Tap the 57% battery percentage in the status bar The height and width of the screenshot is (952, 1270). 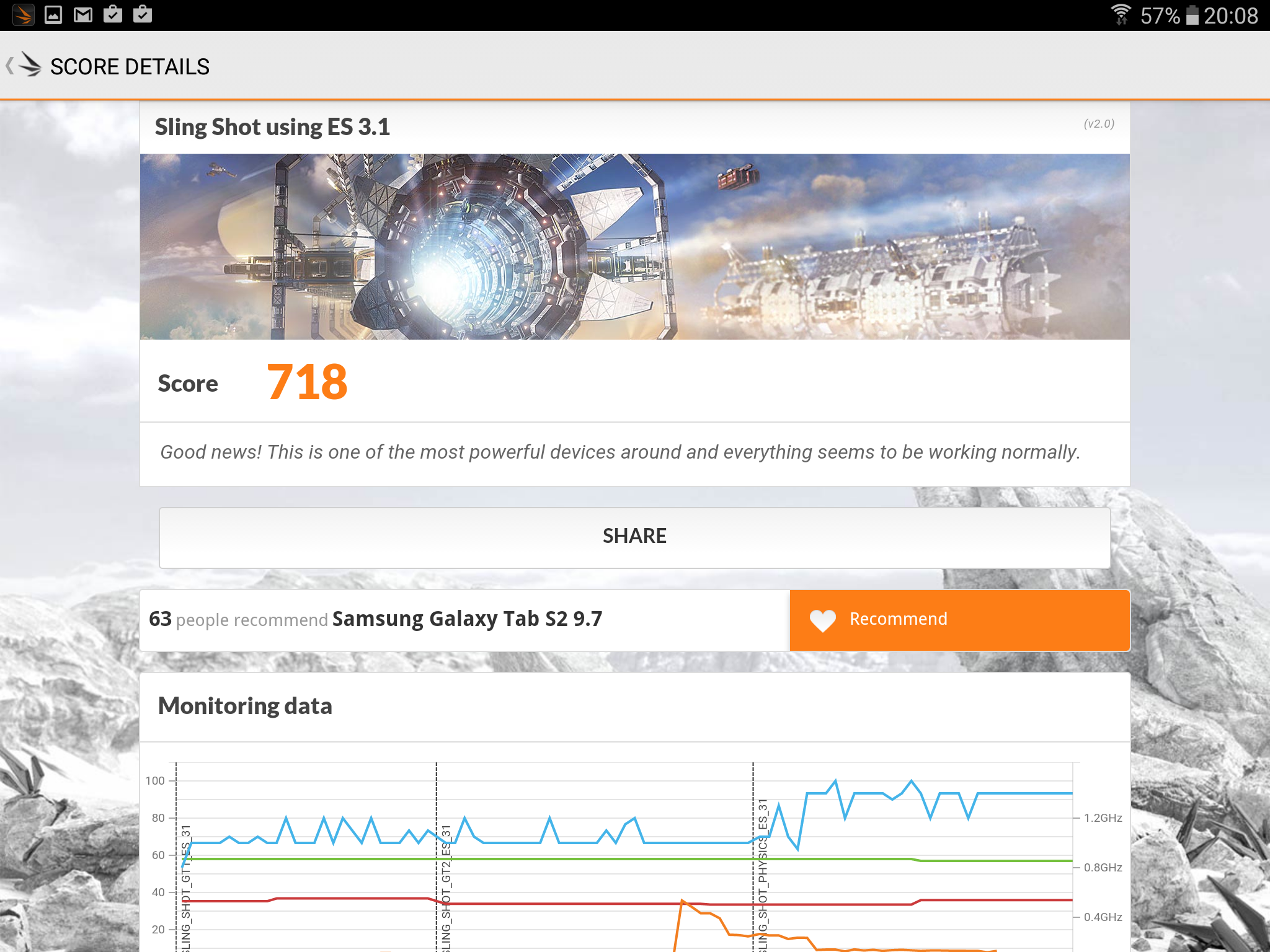(x=1160, y=15)
